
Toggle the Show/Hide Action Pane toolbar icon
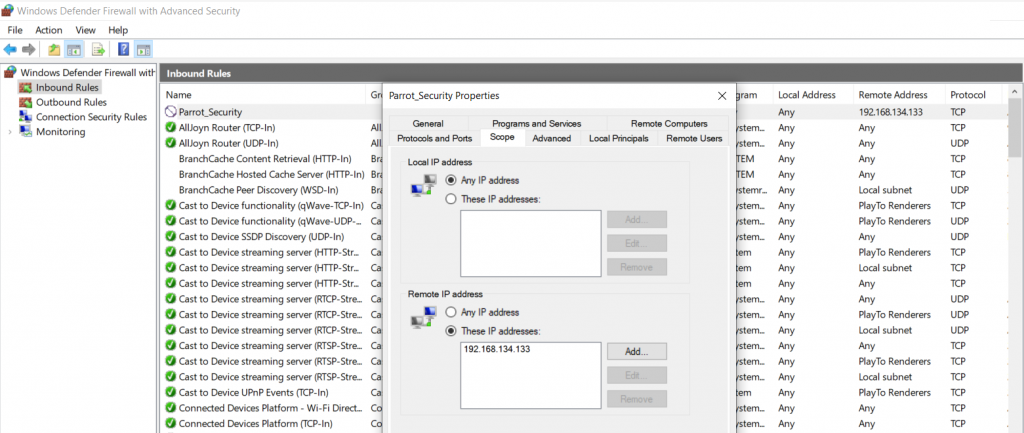[x=144, y=50]
